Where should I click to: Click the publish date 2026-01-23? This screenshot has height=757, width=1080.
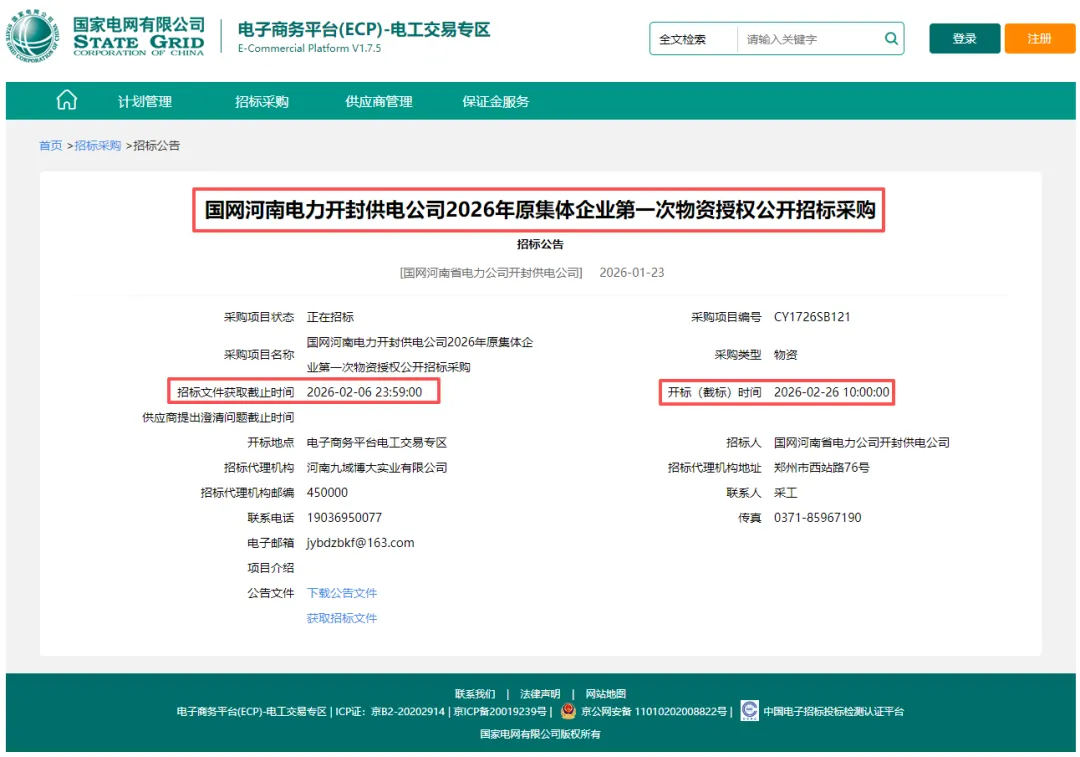coord(632,273)
